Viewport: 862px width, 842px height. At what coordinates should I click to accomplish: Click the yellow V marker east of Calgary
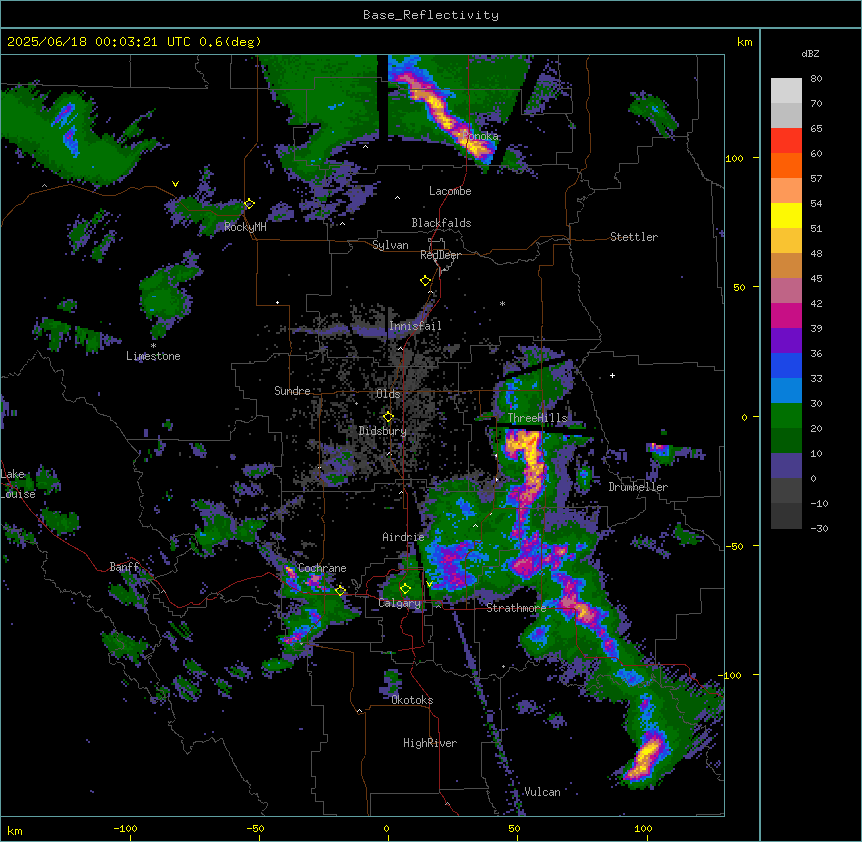click(x=429, y=584)
